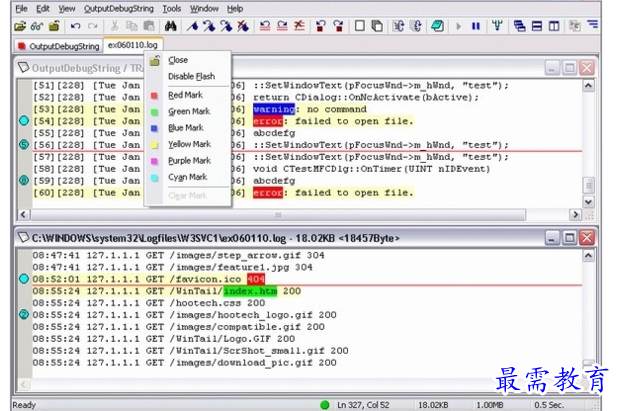
Task: Click the right arrow of the OutputDebugString horizontal scrollbar
Action: (575, 215)
